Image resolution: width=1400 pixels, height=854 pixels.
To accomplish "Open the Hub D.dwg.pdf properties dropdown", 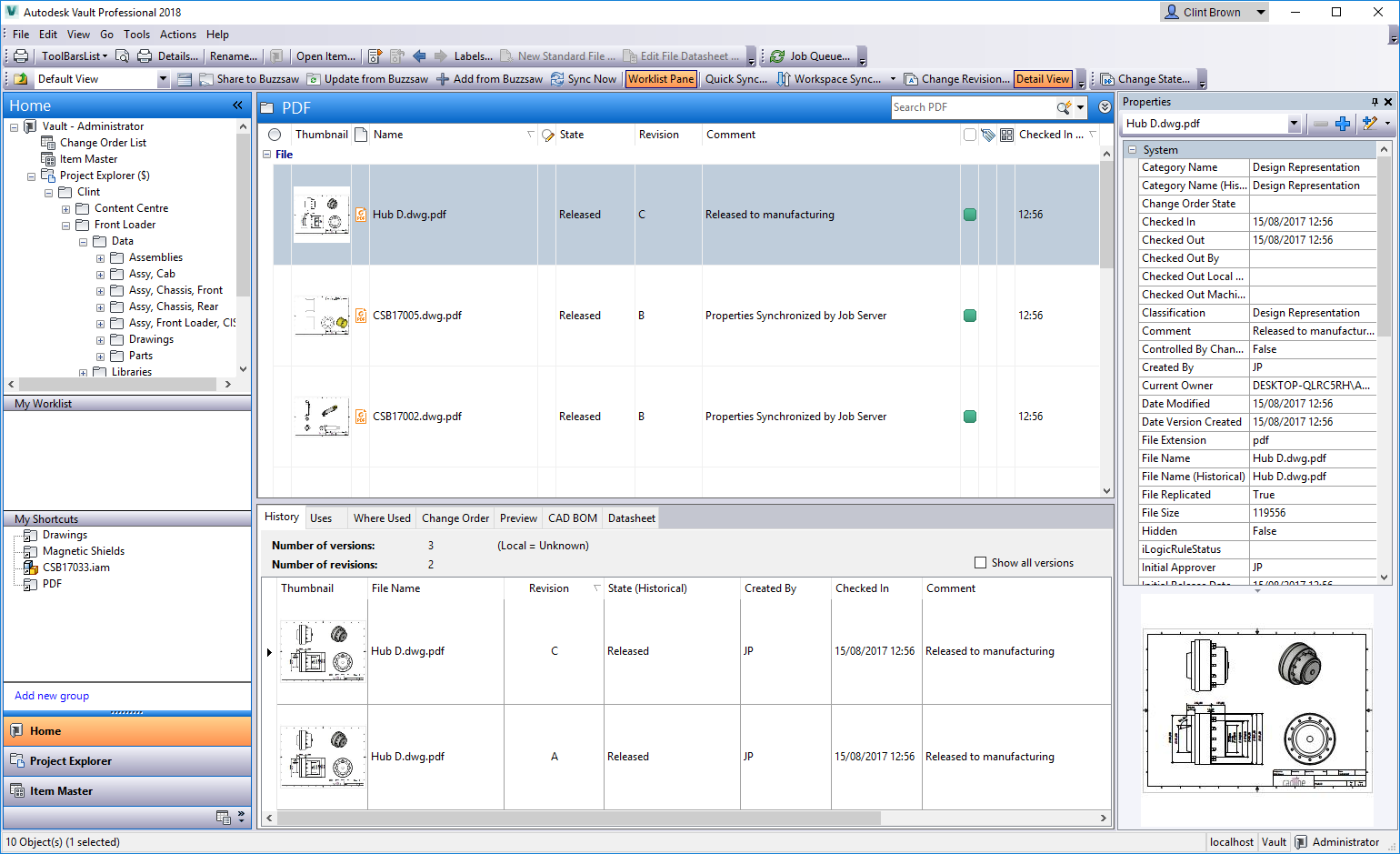I will [1294, 124].
